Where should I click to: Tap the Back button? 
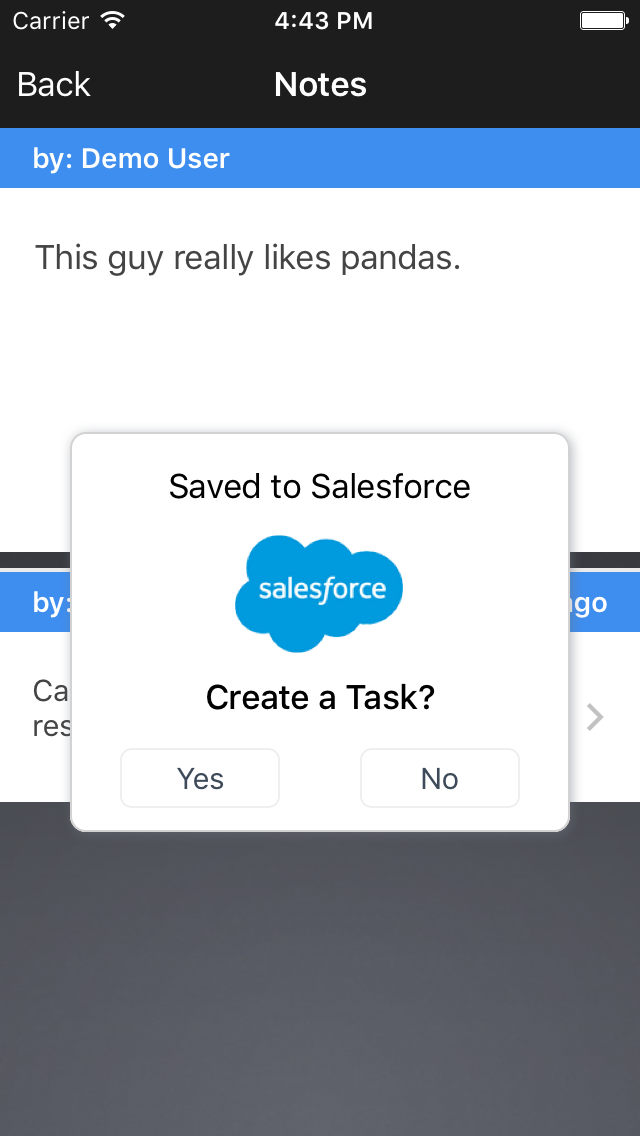[54, 85]
